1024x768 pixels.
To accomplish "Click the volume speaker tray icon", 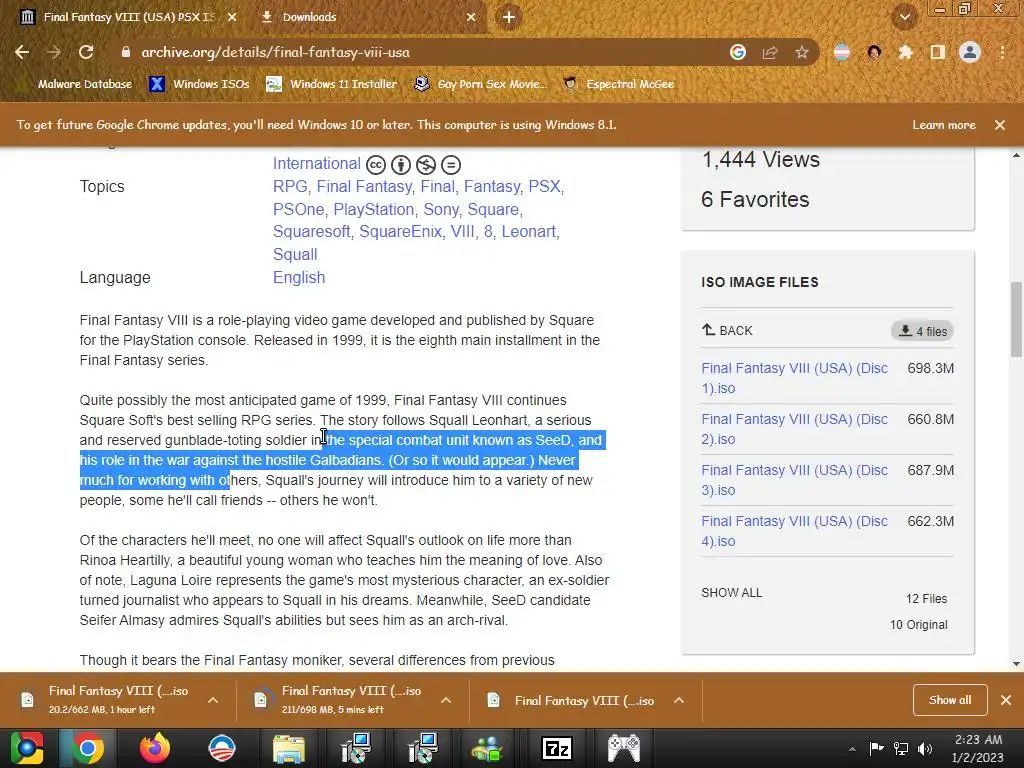I will (x=925, y=748).
